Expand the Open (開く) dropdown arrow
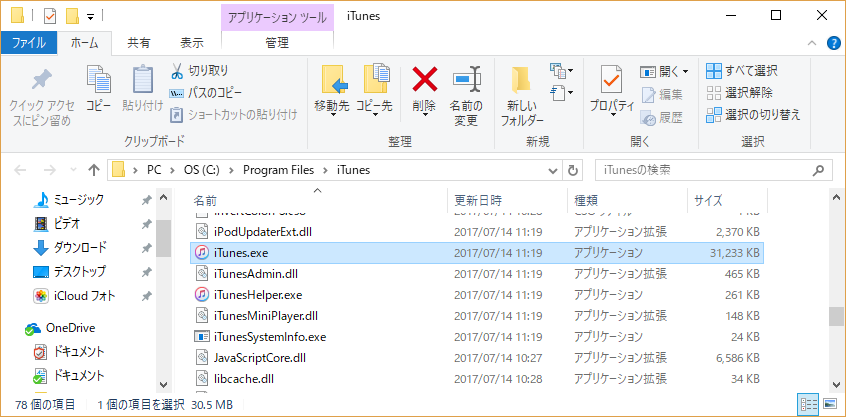846x417 pixels. click(x=685, y=71)
